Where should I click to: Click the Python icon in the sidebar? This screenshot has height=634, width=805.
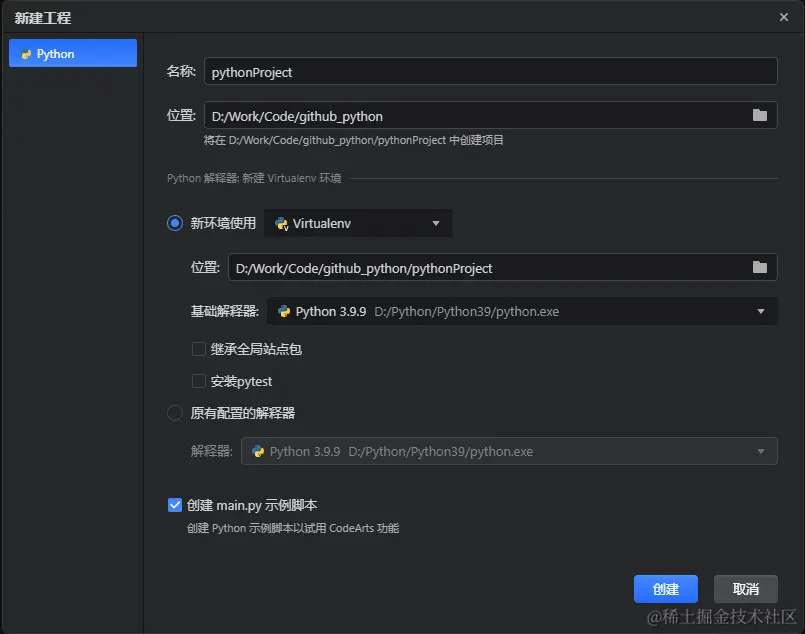tap(26, 54)
